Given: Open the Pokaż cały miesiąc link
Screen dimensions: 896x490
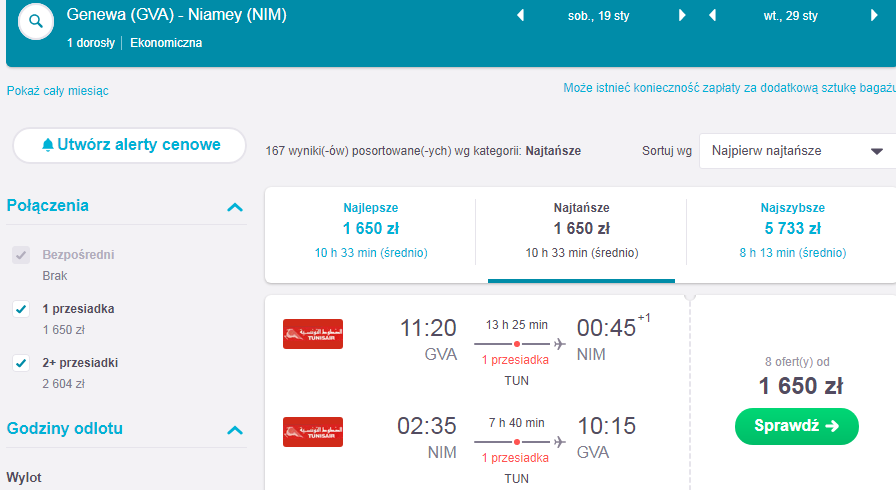Looking at the screenshot, I should pos(58,91).
